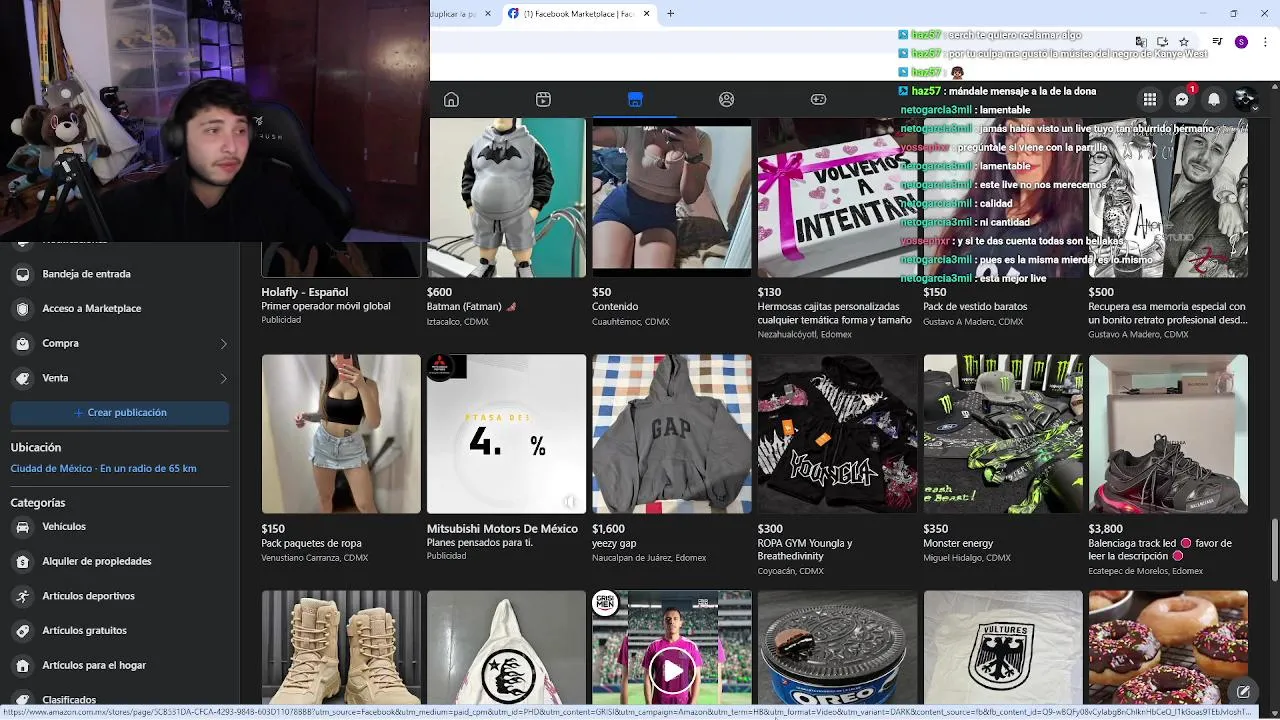This screenshot has height=720, width=1280.
Task: Bookmark this page with star icon
Action: click(1184, 42)
